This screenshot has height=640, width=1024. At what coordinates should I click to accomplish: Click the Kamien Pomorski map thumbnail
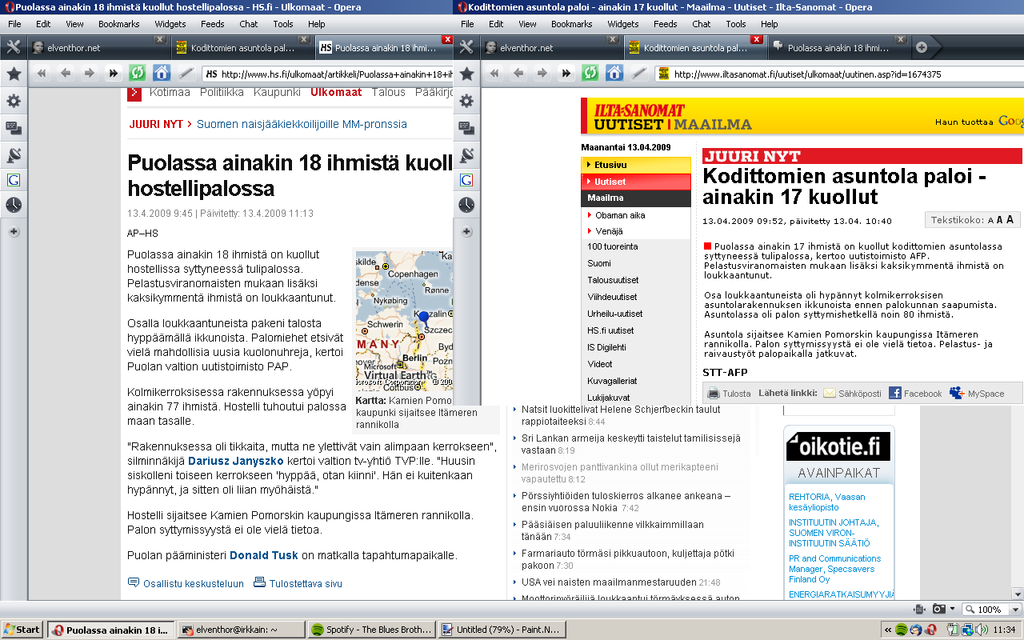click(404, 321)
